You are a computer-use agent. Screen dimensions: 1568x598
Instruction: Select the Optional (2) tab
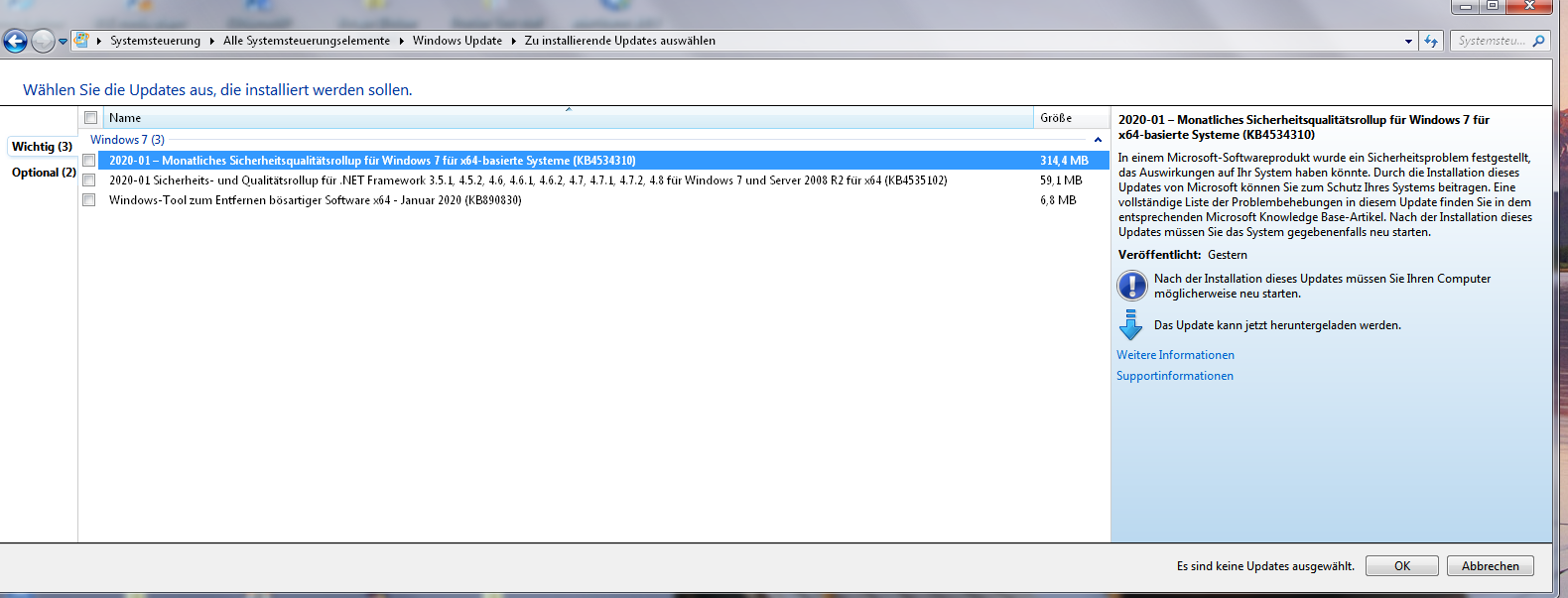[x=44, y=173]
